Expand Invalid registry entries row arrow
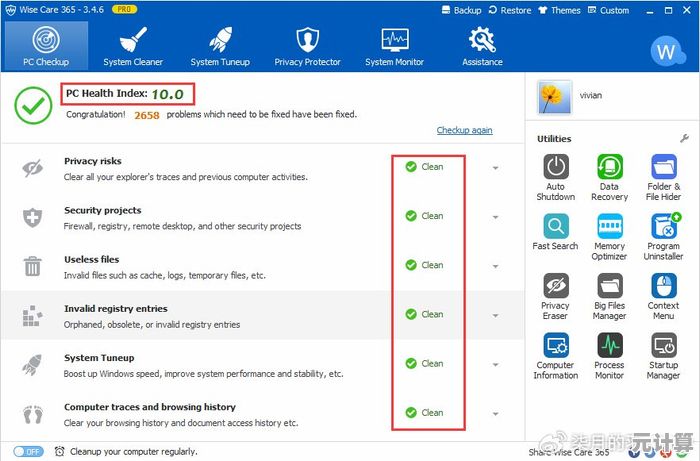Image resolution: width=700 pixels, height=461 pixels. coord(496,316)
